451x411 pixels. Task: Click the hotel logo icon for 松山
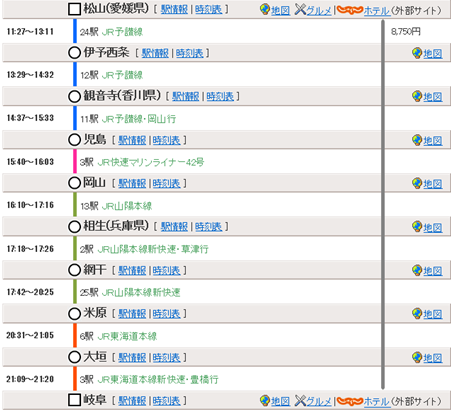point(350,10)
